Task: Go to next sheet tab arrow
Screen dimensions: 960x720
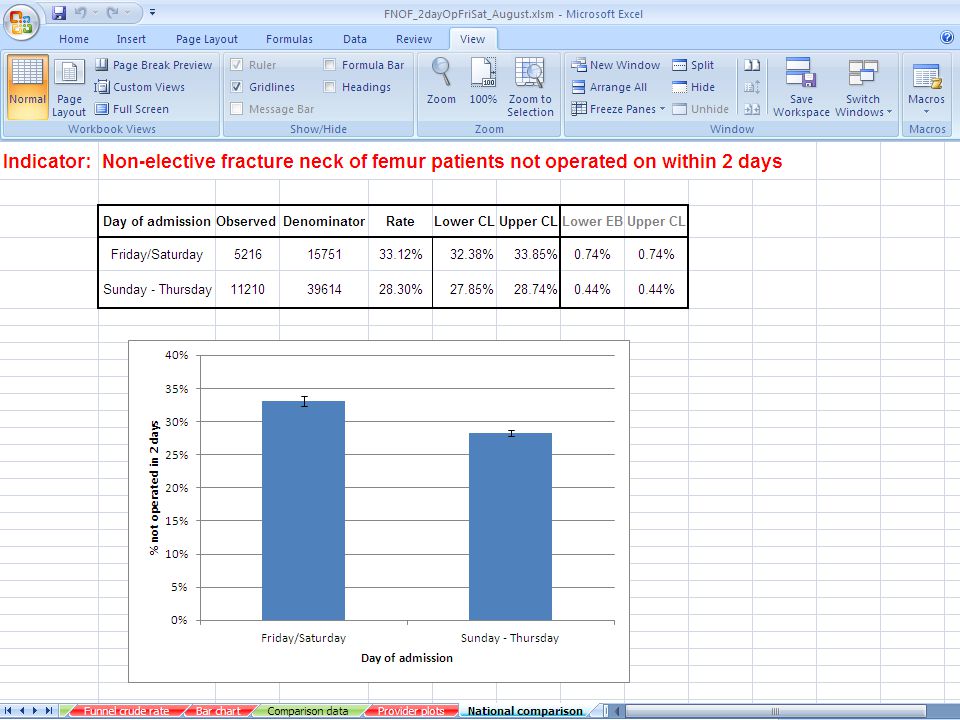Action: 35,711
